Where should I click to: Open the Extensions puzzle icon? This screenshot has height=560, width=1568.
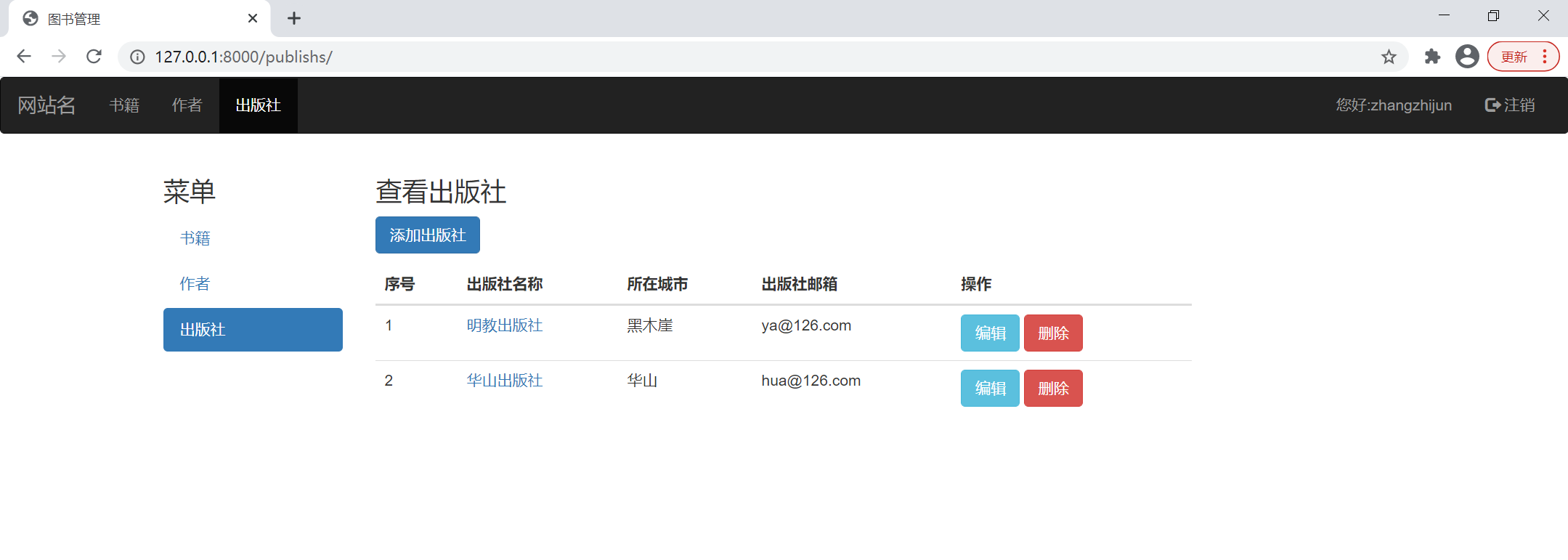1432,57
